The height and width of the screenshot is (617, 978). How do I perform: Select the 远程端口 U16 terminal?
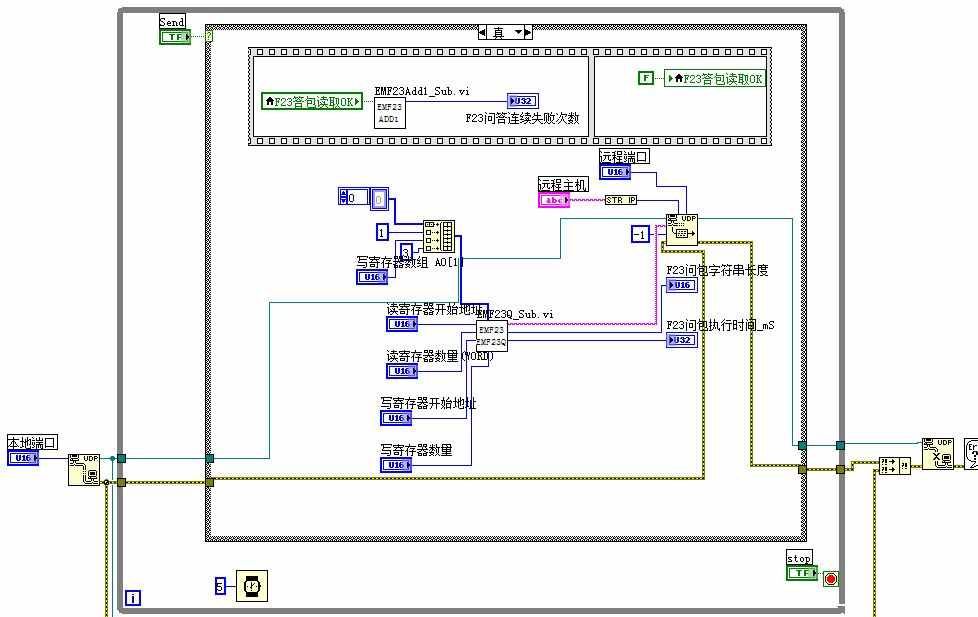click(615, 172)
